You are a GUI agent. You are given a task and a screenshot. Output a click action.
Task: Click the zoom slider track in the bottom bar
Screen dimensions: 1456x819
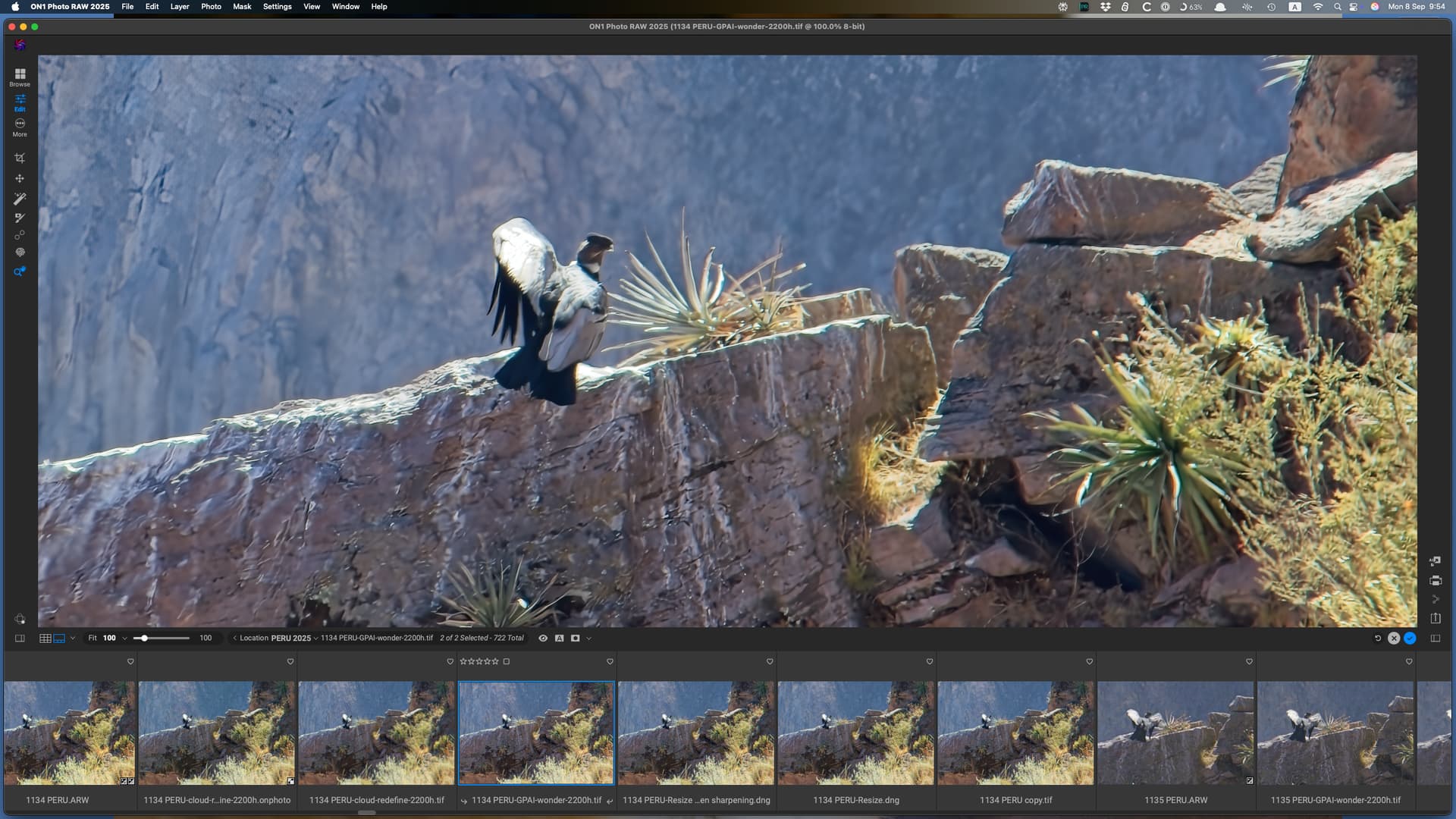point(162,639)
